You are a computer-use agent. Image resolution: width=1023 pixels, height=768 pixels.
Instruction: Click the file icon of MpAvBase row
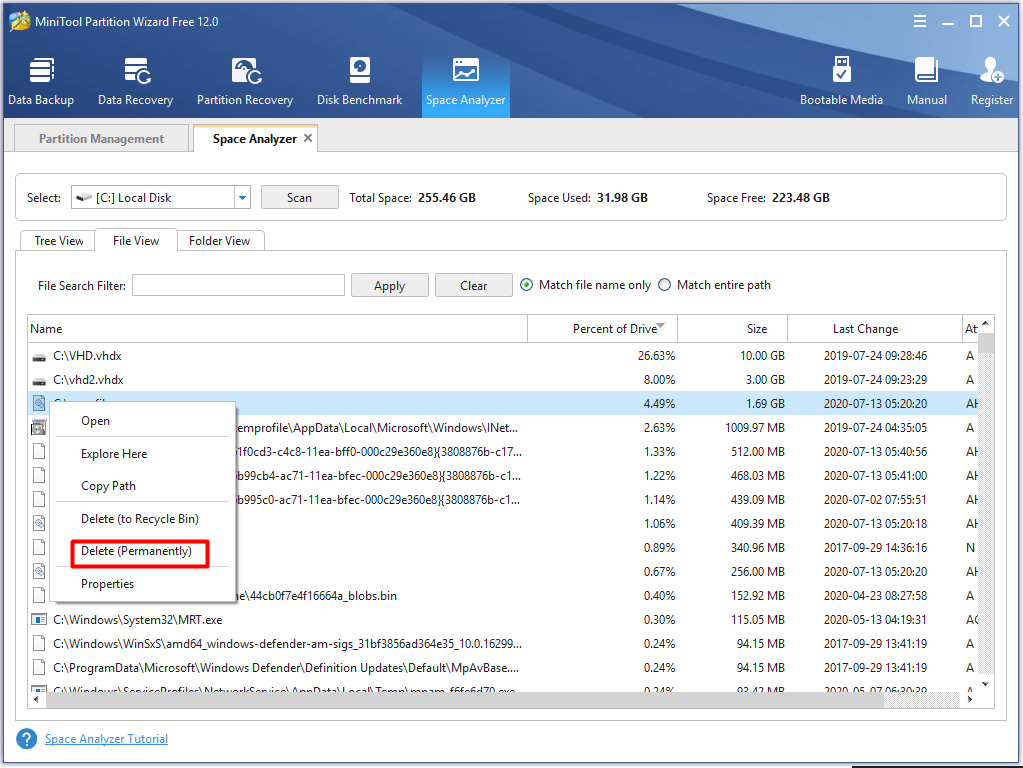point(39,668)
